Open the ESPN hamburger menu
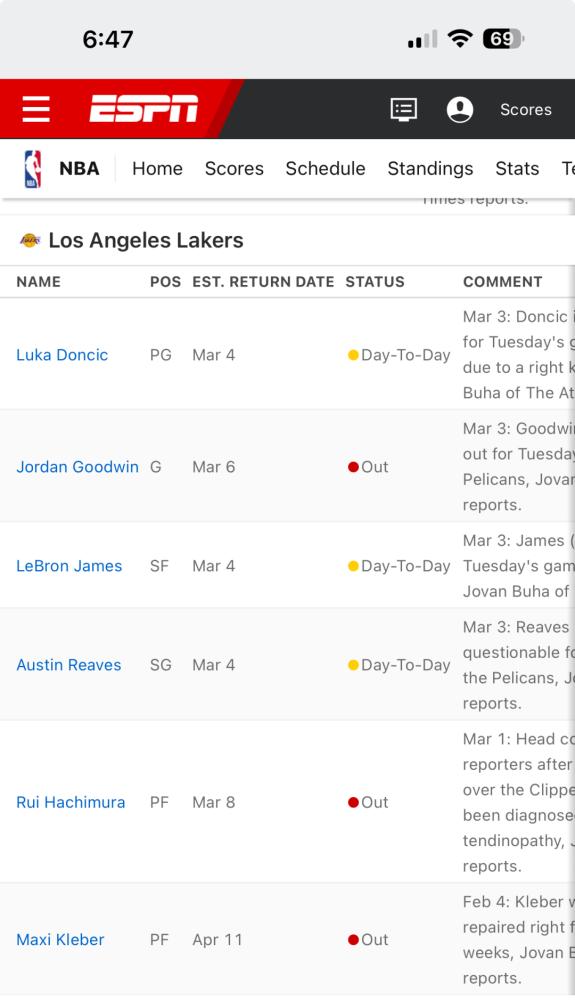Viewport: 575px width, 1000px height. point(36,109)
